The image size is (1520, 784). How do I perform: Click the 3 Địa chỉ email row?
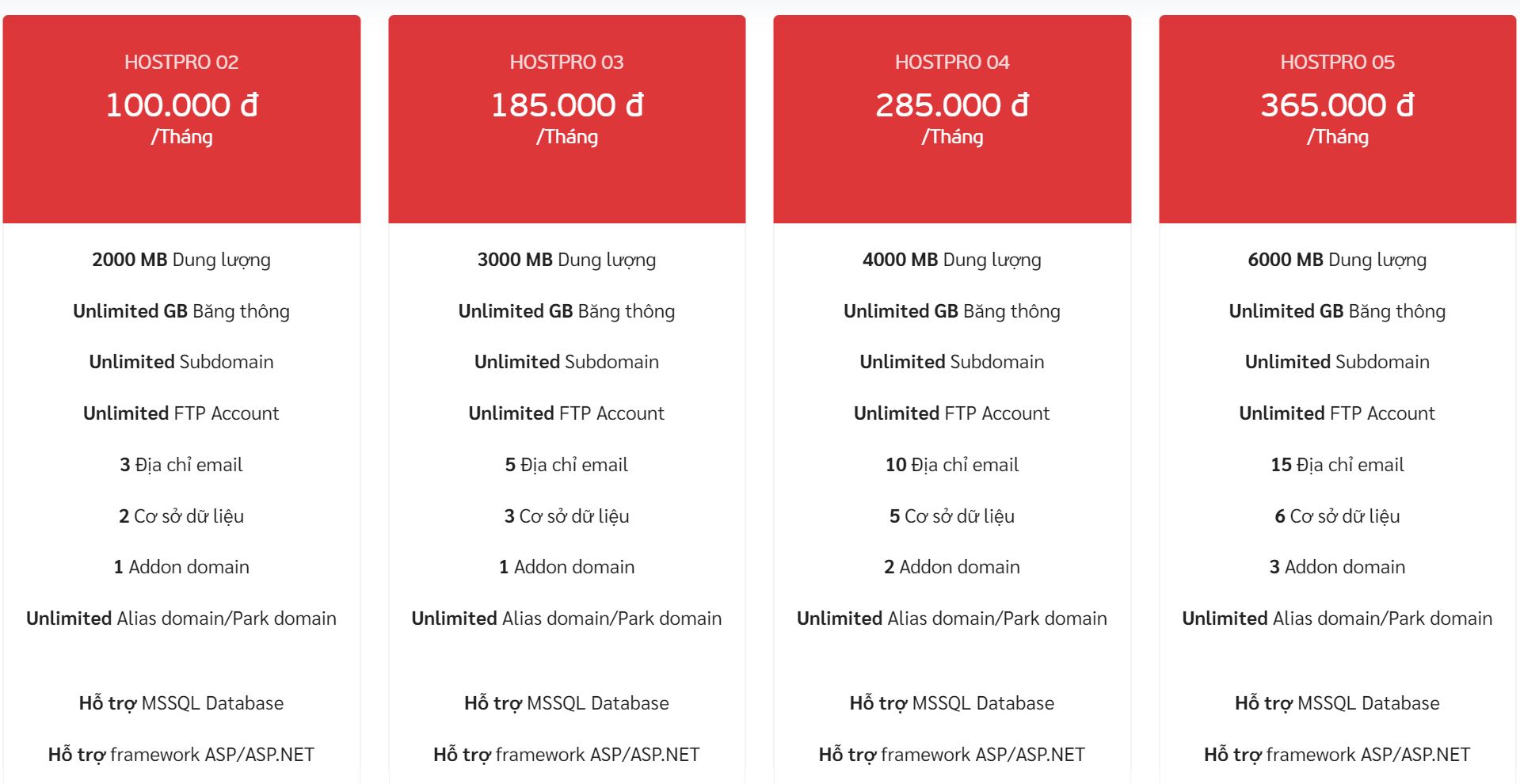[181, 465]
